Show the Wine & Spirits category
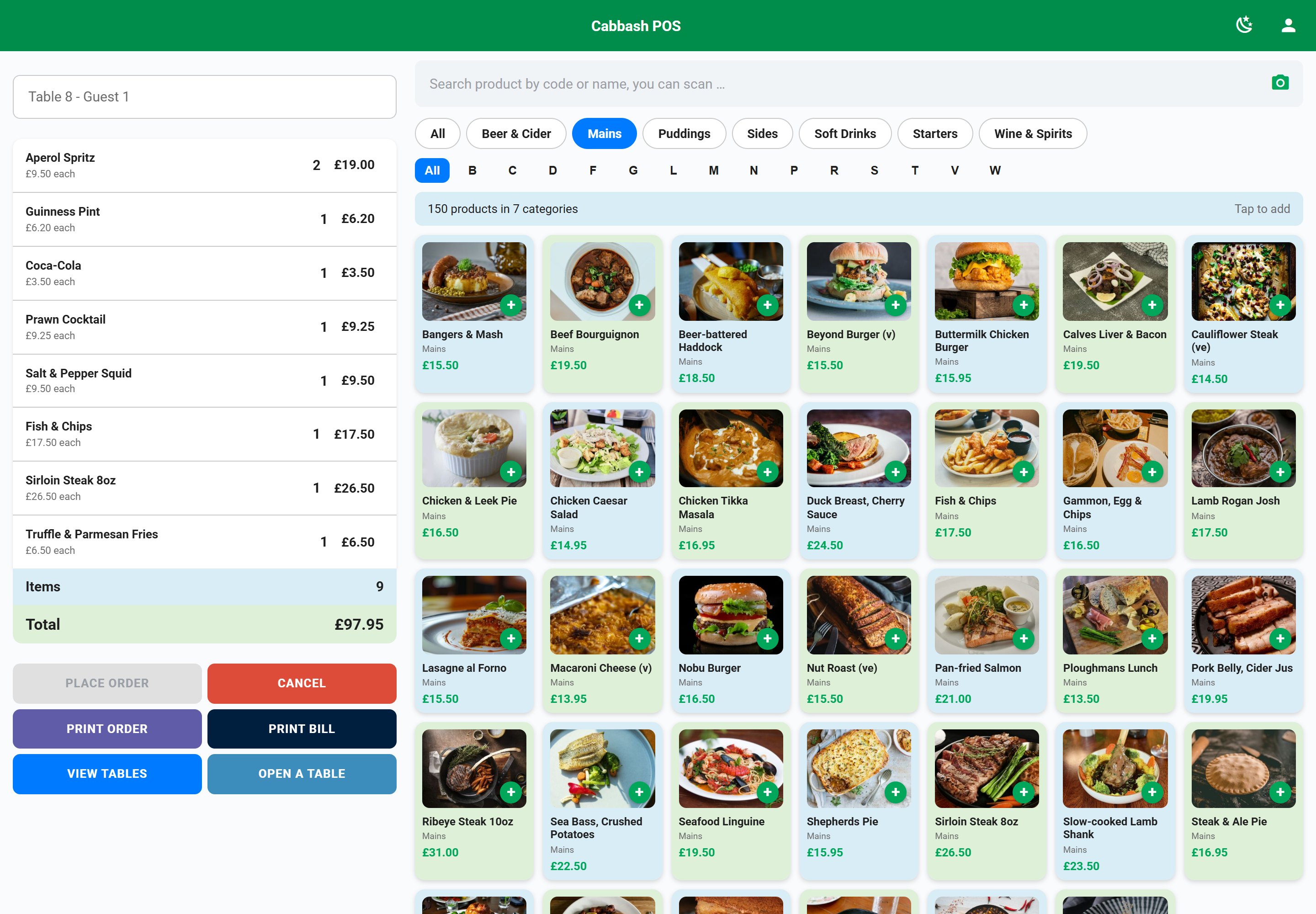This screenshot has height=914, width=1316. [x=1033, y=133]
